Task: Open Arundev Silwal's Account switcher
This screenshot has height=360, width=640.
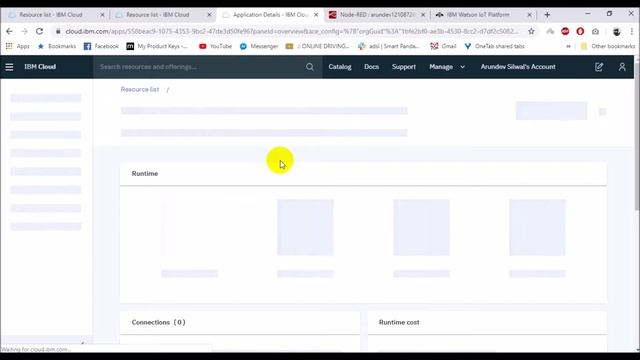Action: tap(518, 67)
